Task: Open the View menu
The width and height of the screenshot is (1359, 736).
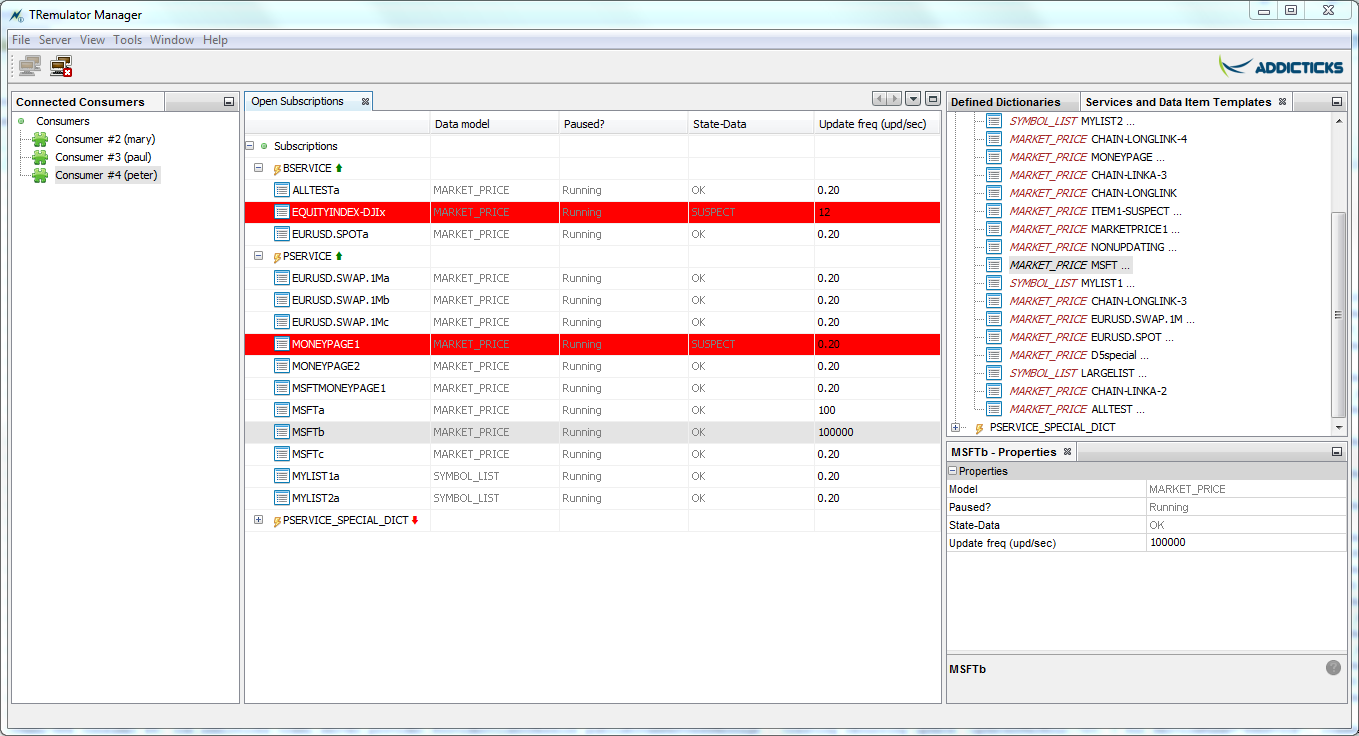Action: (92, 40)
